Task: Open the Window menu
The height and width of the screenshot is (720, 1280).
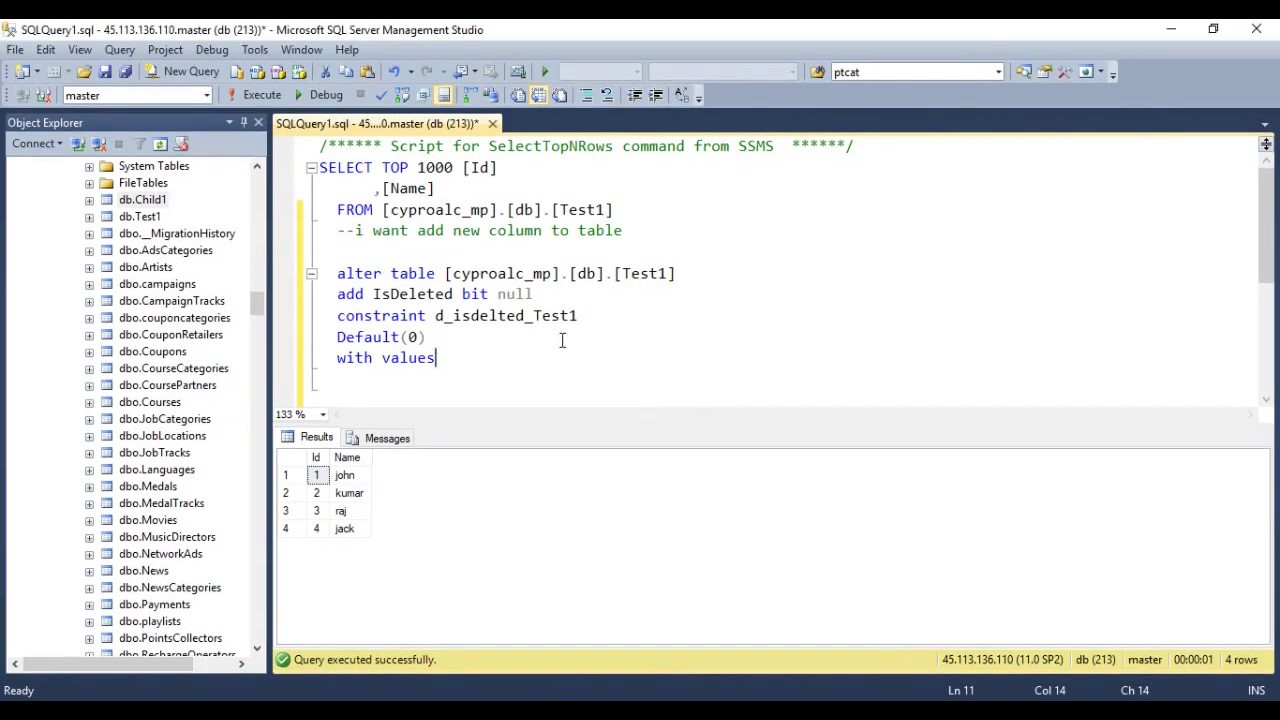Action: pyautogui.click(x=301, y=49)
